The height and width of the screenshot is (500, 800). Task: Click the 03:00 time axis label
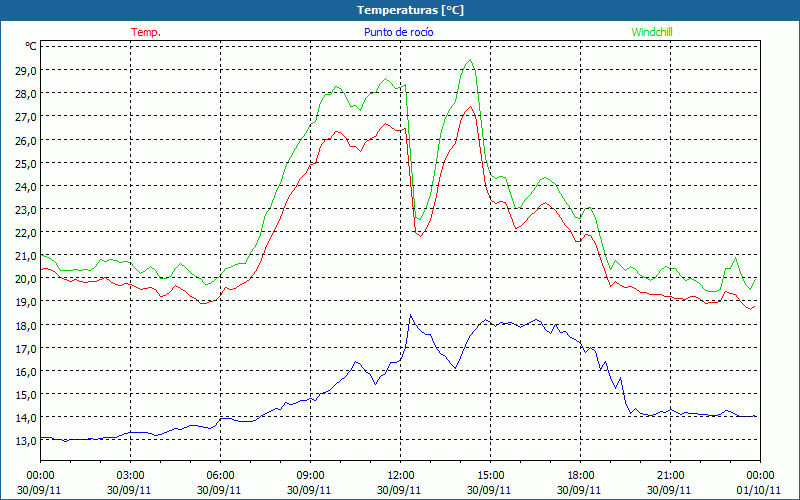(x=130, y=475)
